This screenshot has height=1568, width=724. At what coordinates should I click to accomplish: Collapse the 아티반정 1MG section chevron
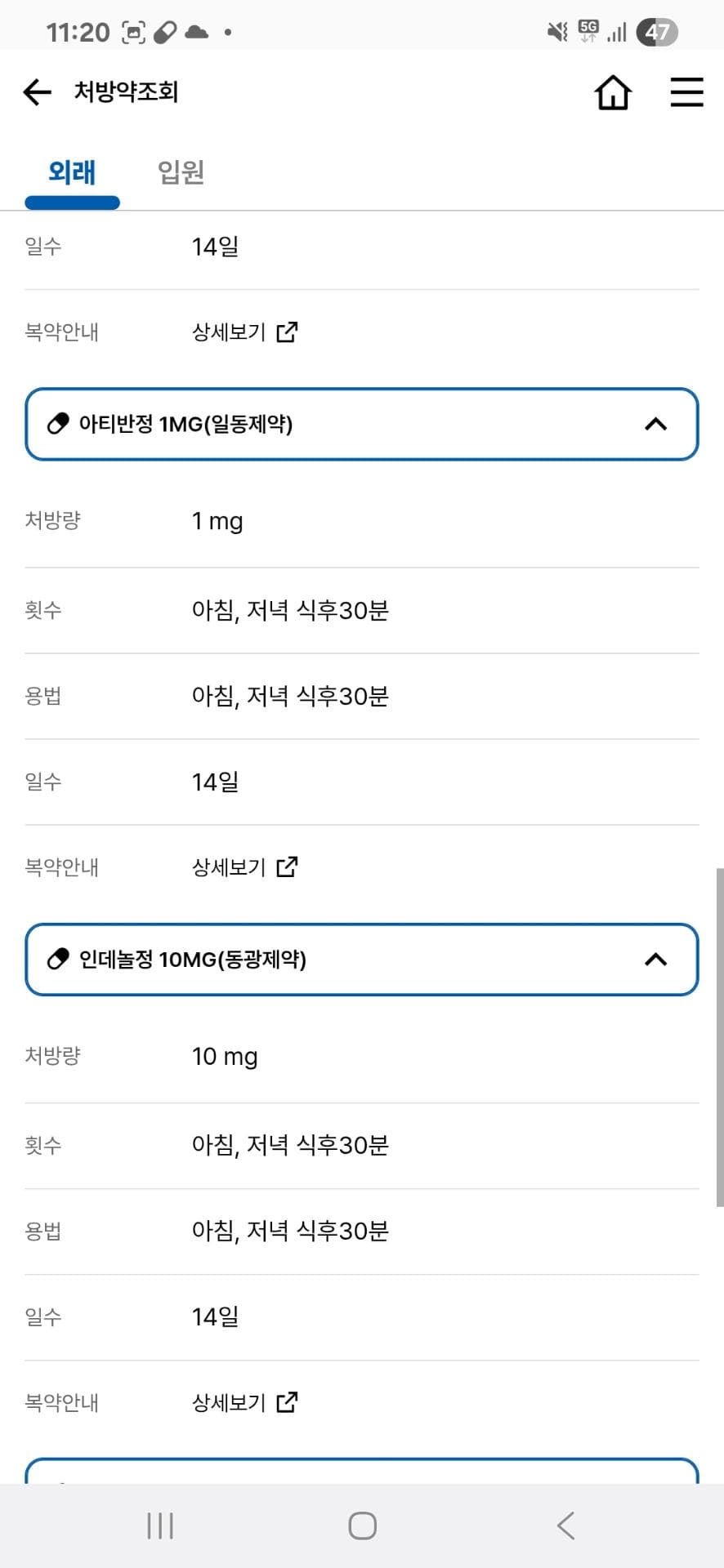tap(655, 424)
